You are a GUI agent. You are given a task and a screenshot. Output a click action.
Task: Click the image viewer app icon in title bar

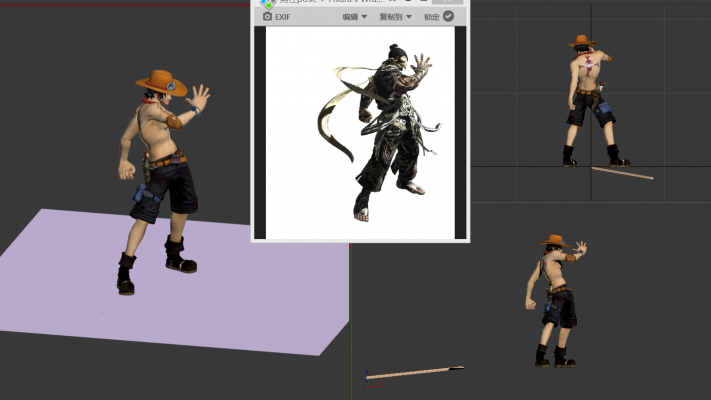(267, 3)
